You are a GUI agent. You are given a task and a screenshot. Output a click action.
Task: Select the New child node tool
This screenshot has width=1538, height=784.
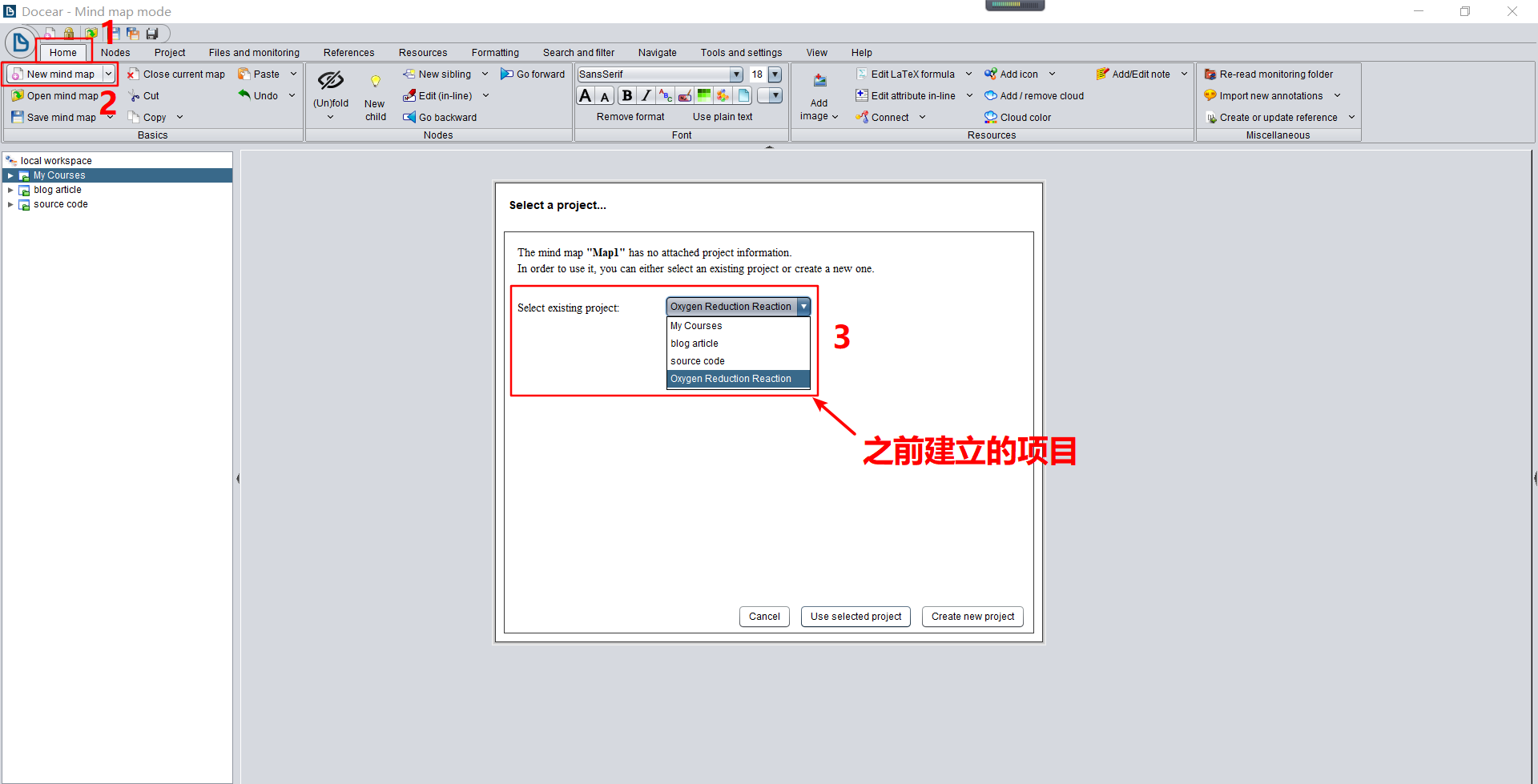pyautogui.click(x=375, y=94)
